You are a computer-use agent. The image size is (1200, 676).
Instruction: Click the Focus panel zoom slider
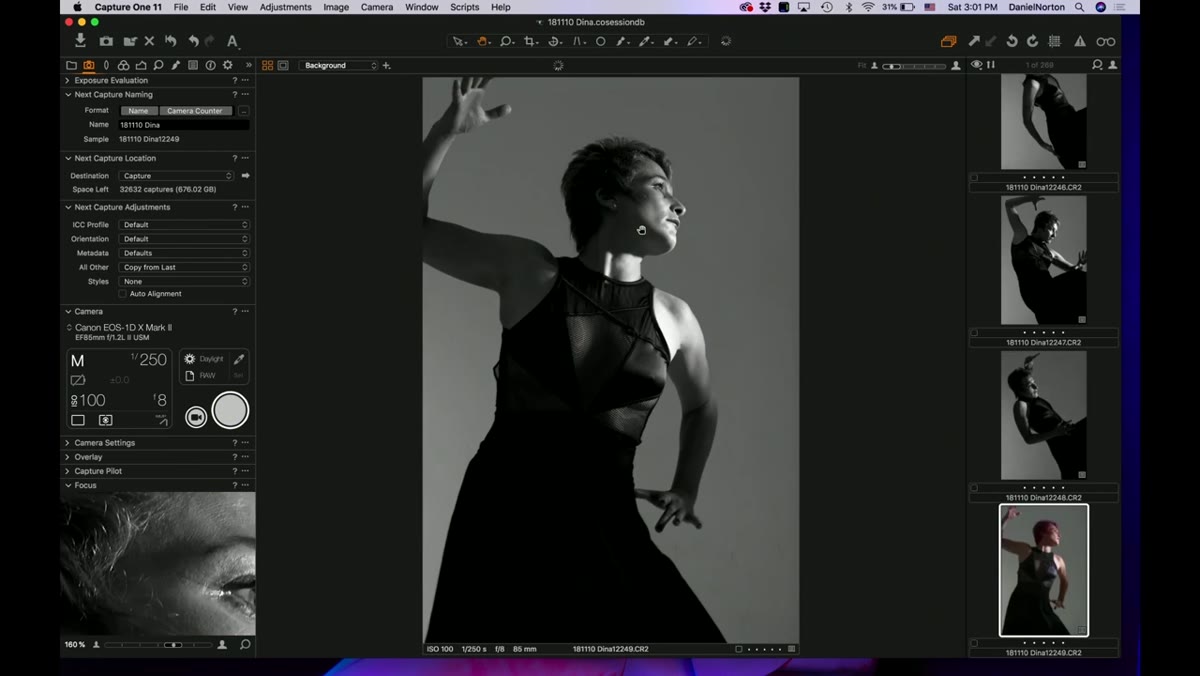point(158,645)
